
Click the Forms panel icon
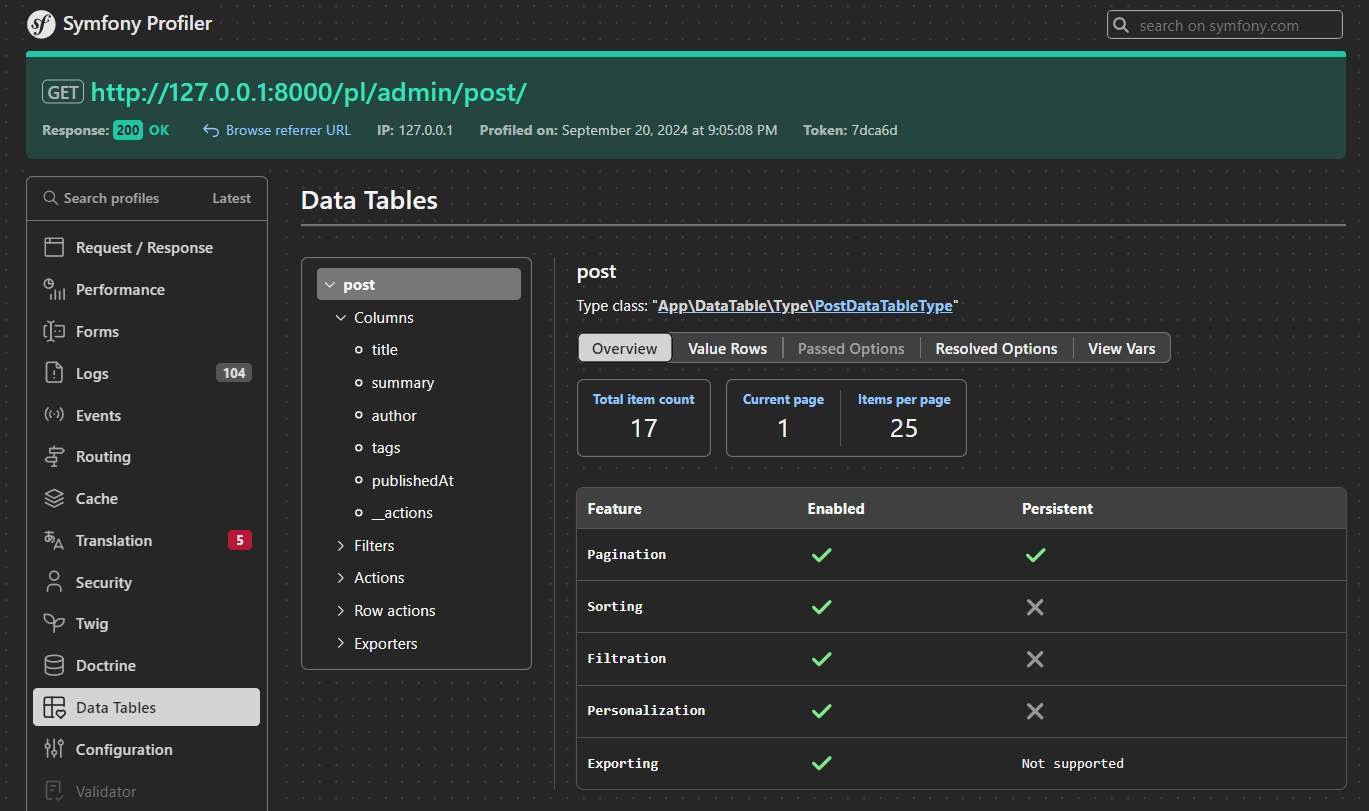tap(55, 332)
